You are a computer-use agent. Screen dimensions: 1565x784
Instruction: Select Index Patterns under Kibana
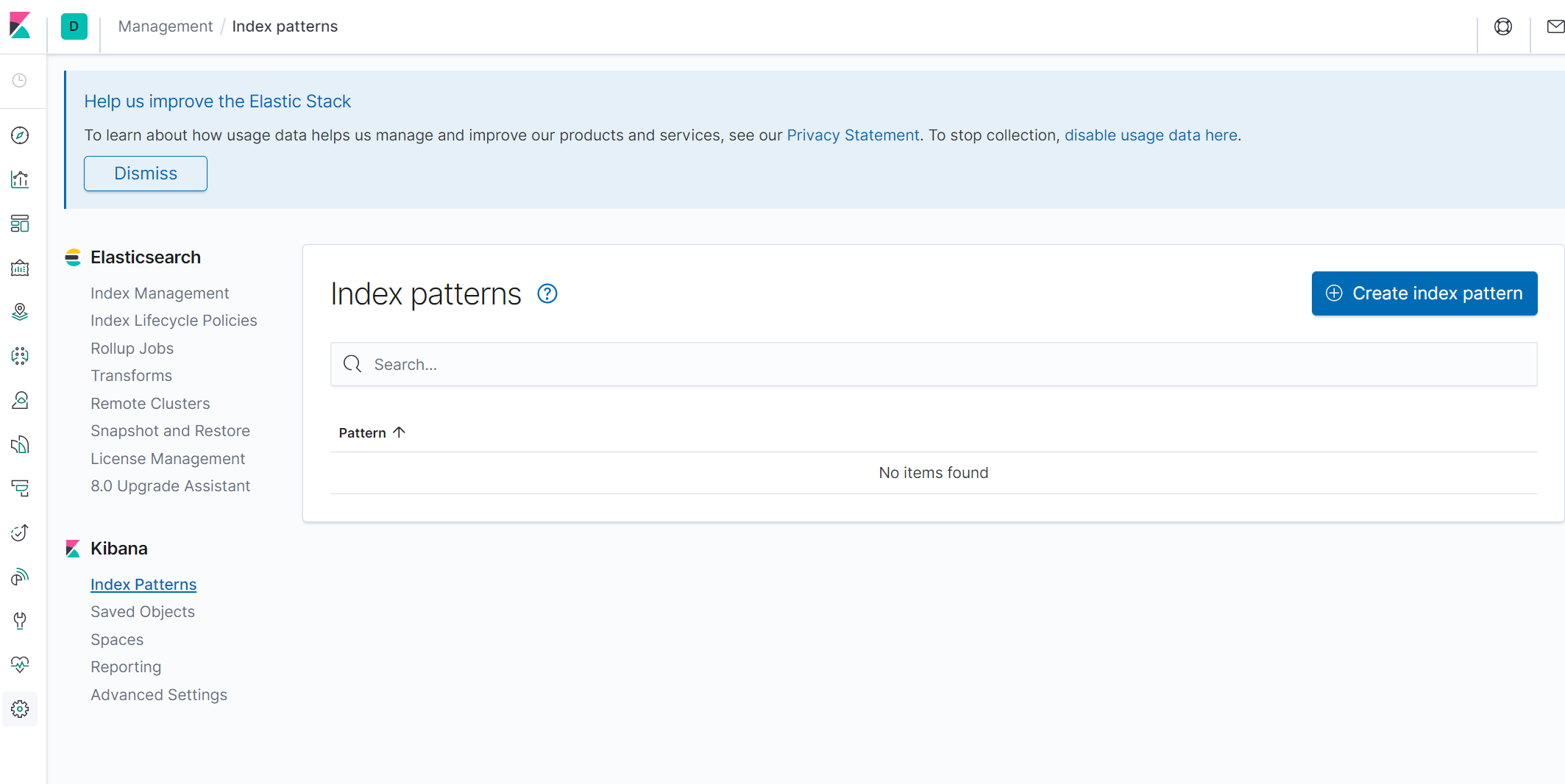(143, 585)
